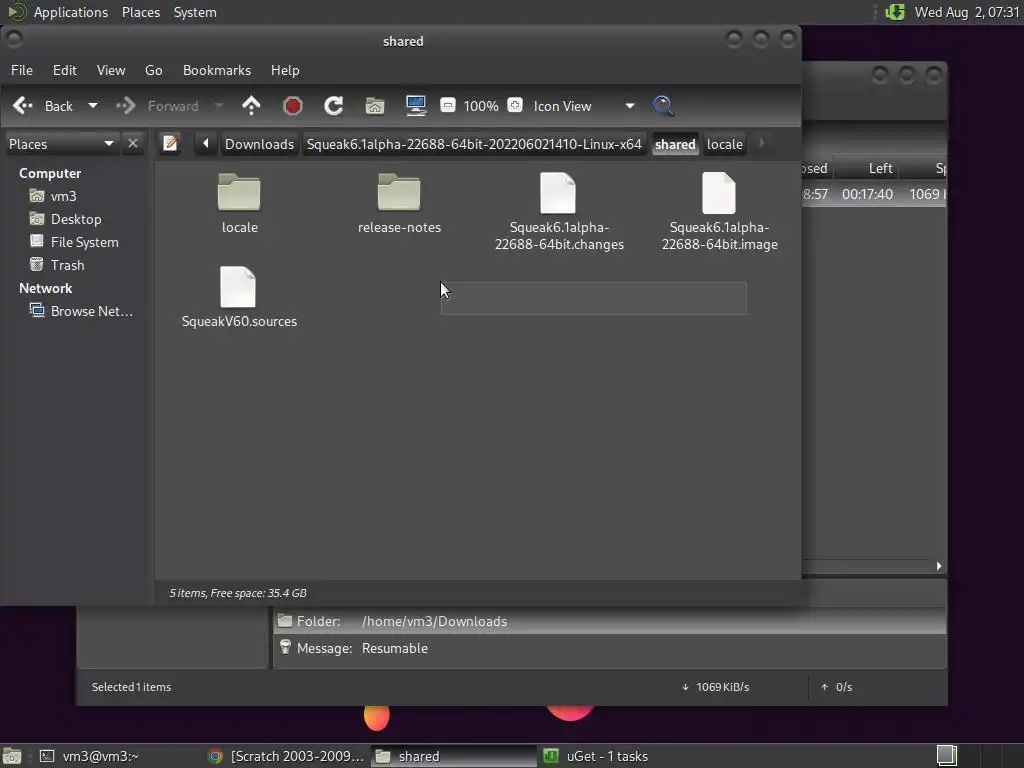Go to Downloads in the path bar
The image size is (1024, 768).
(259, 144)
